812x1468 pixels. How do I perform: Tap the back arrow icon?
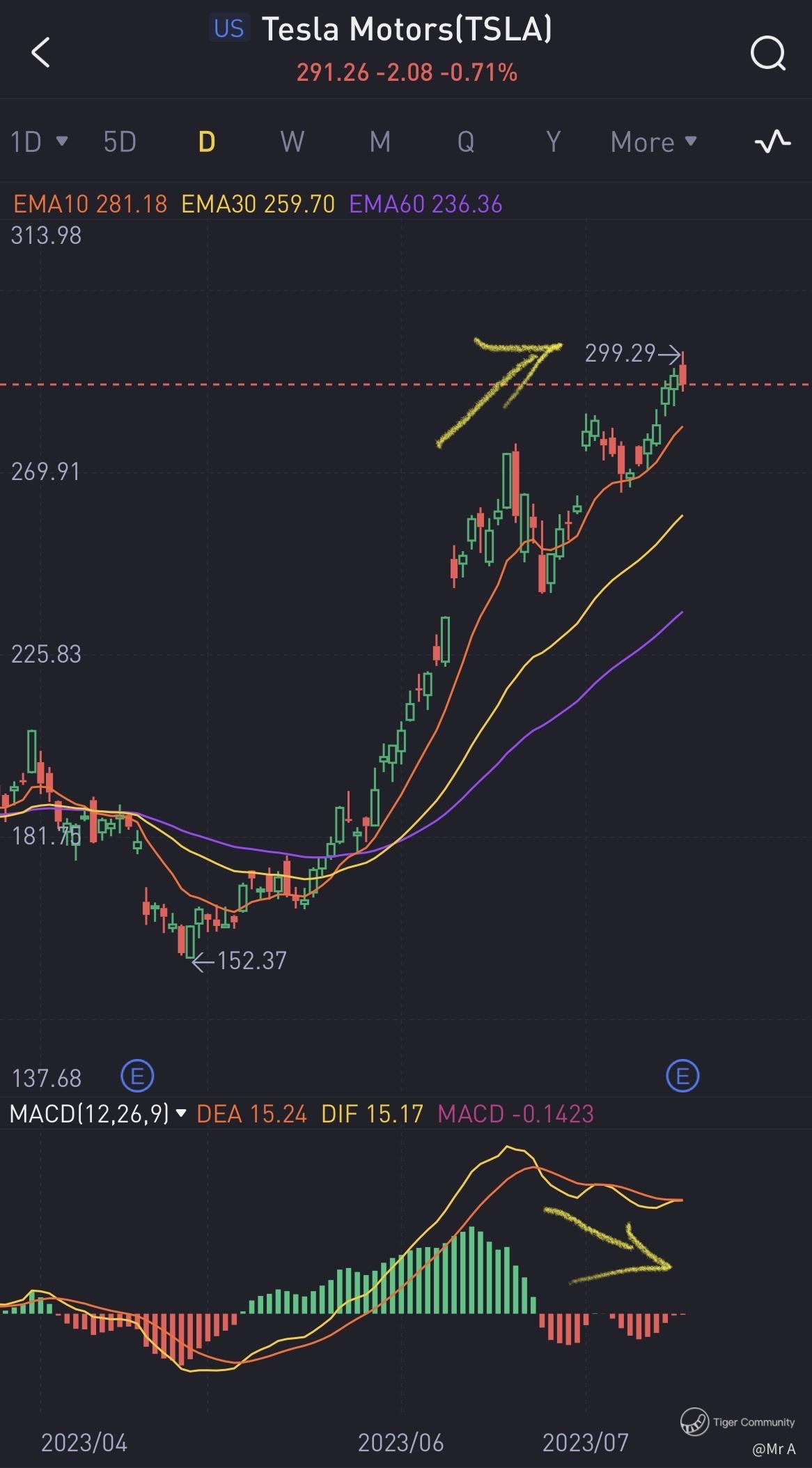(x=41, y=52)
